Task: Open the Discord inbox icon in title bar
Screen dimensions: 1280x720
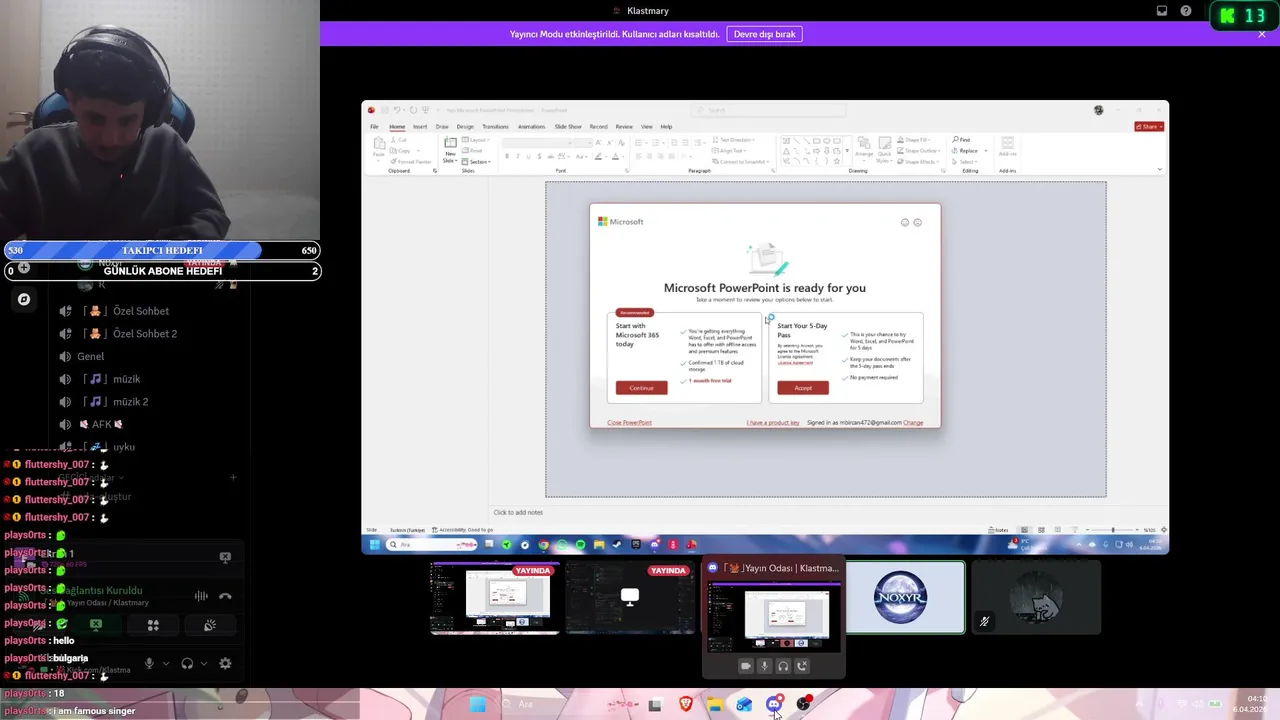Action: click(1162, 11)
